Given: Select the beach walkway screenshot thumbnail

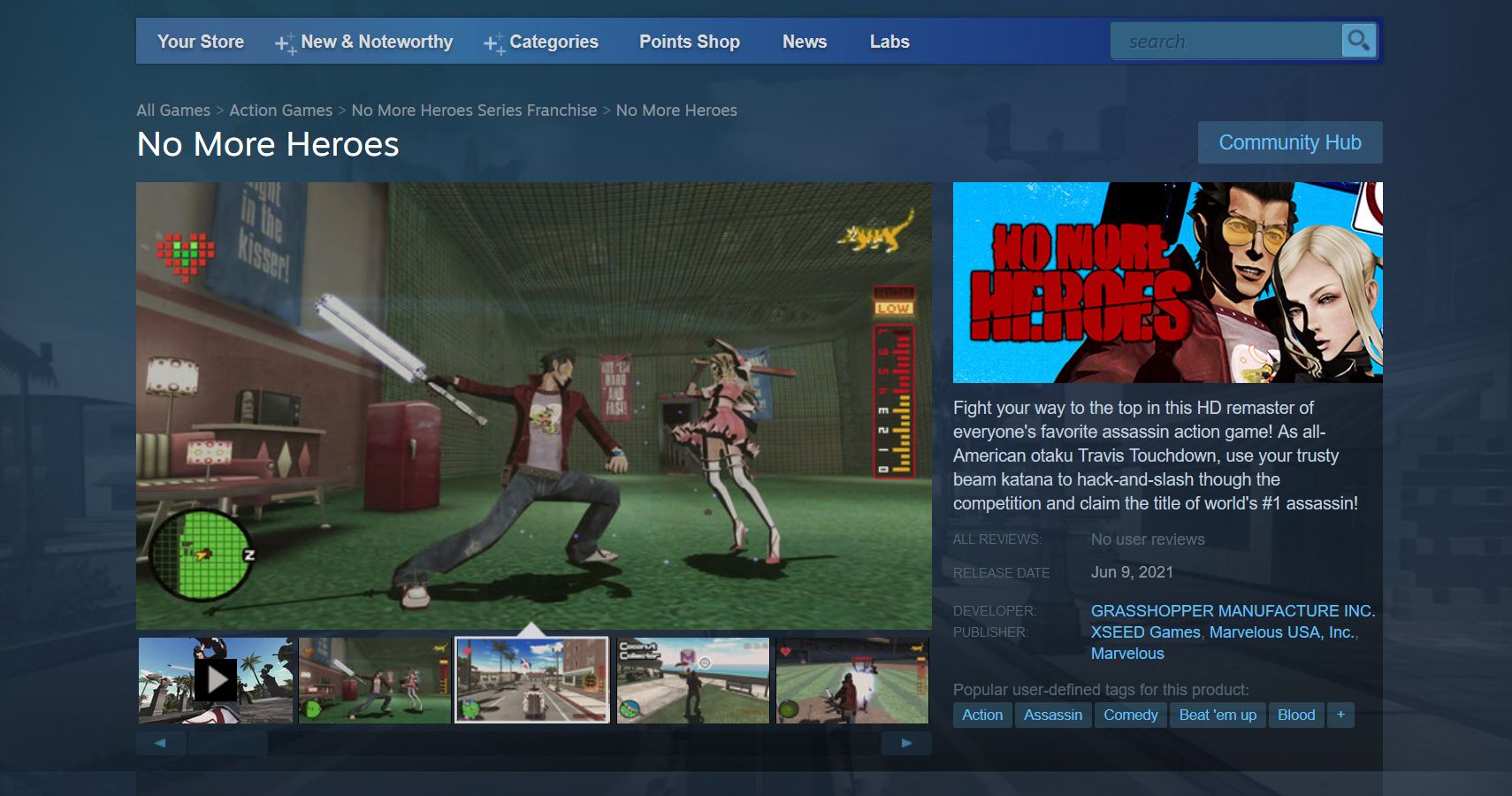Looking at the screenshot, I should pyautogui.click(x=693, y=680).
